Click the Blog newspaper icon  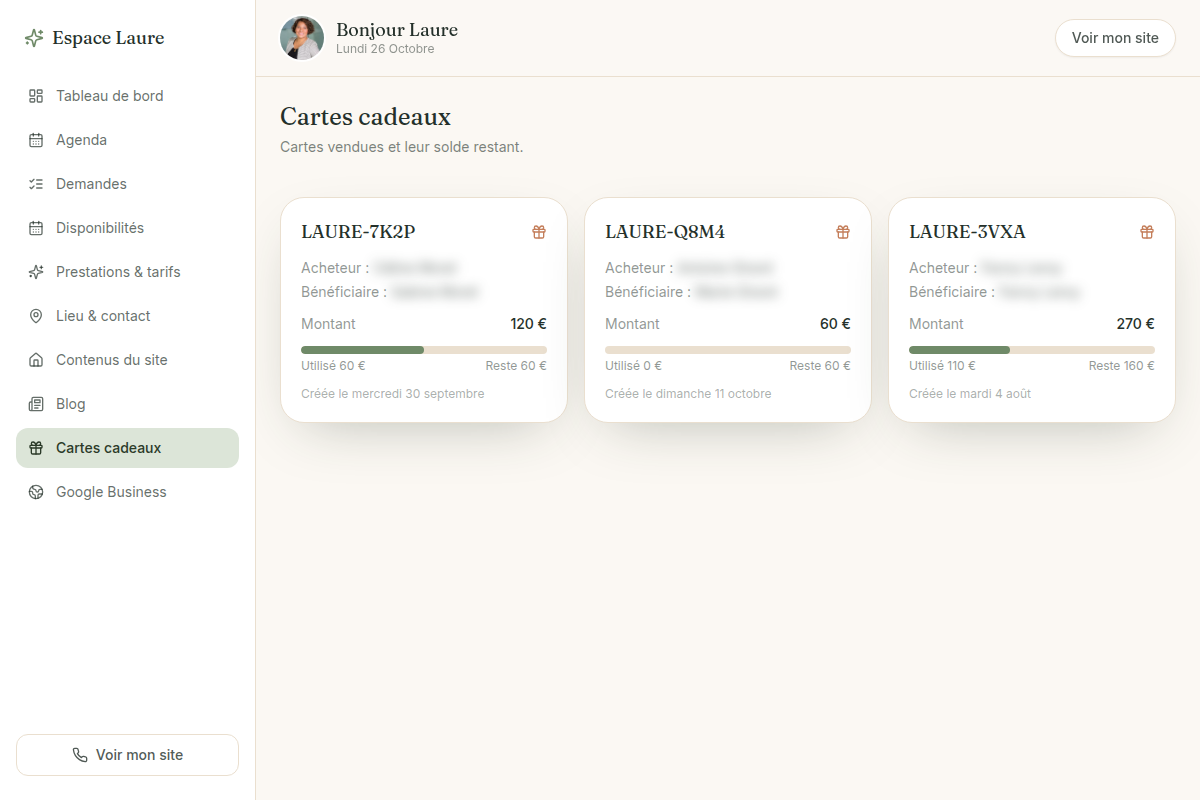pyautogui.click(x=36, y=404)
